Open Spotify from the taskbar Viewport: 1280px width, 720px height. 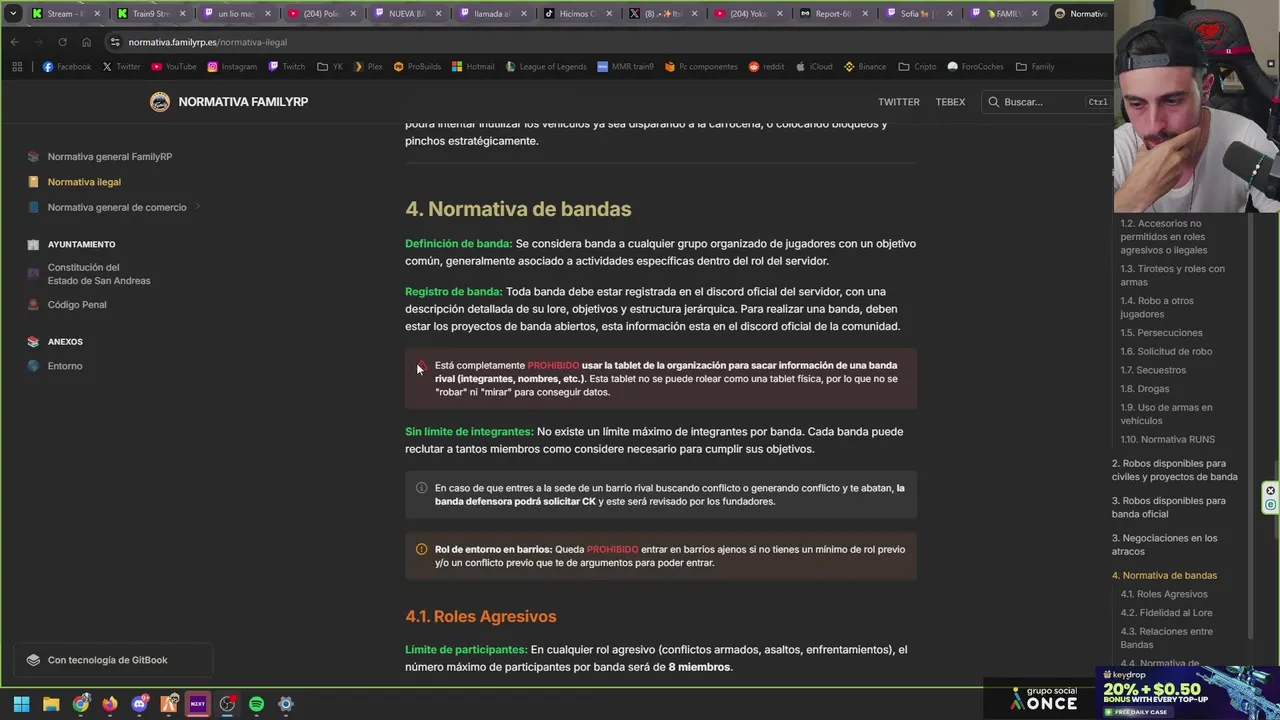click(x=256, y=704)
